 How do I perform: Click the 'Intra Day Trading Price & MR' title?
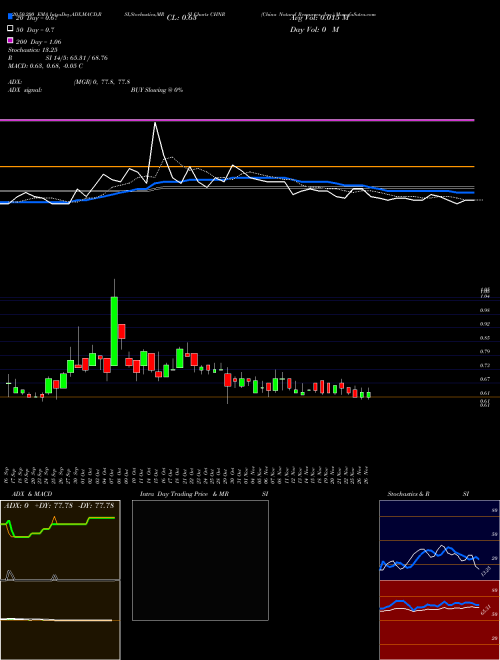coord(184,494)
